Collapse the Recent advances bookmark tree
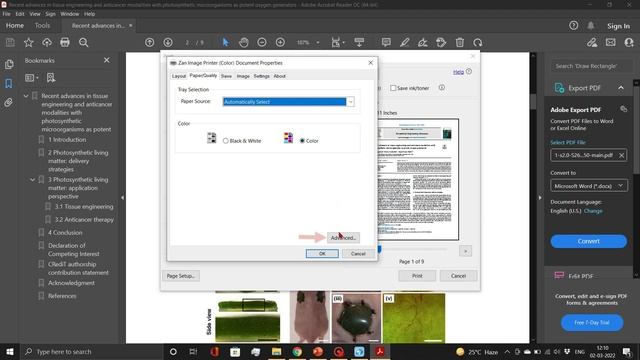Image resolution: width=640 pixels, height=360 pixels. click(x=26, y=96)
